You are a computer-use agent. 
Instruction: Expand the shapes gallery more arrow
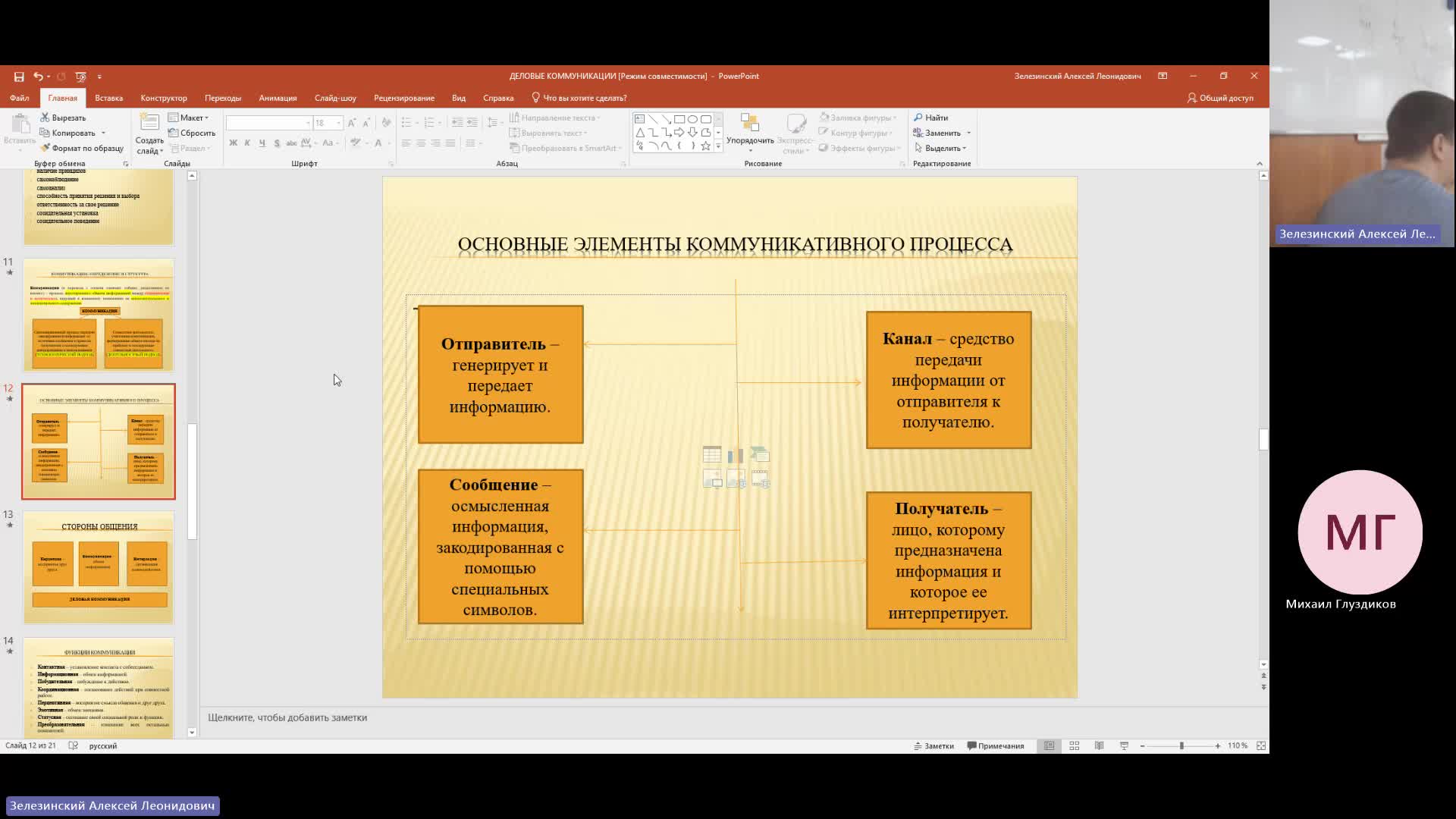click(x=718, y=146)
